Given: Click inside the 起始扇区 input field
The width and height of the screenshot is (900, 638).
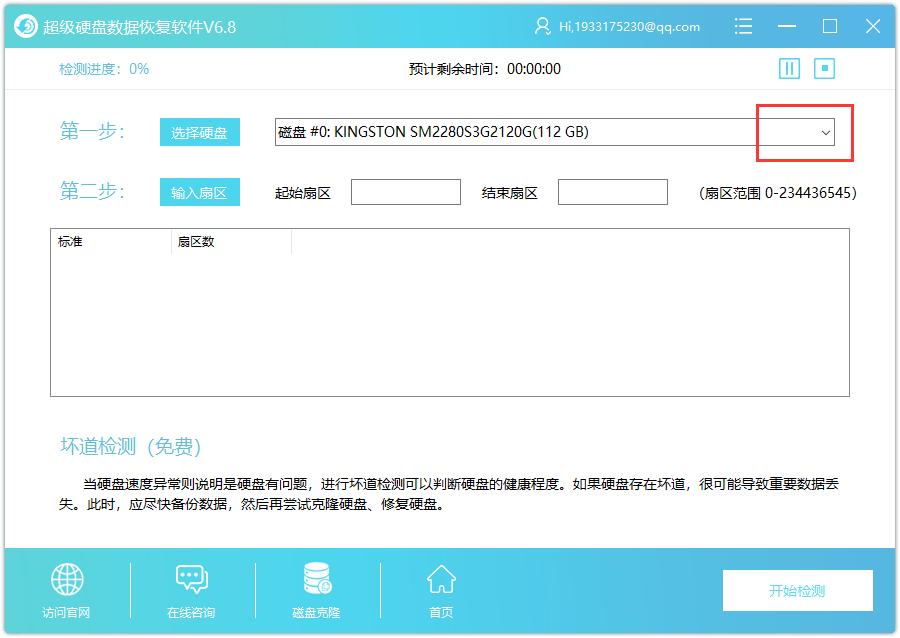Looking at the screenshot, I should tap(405, 191).
